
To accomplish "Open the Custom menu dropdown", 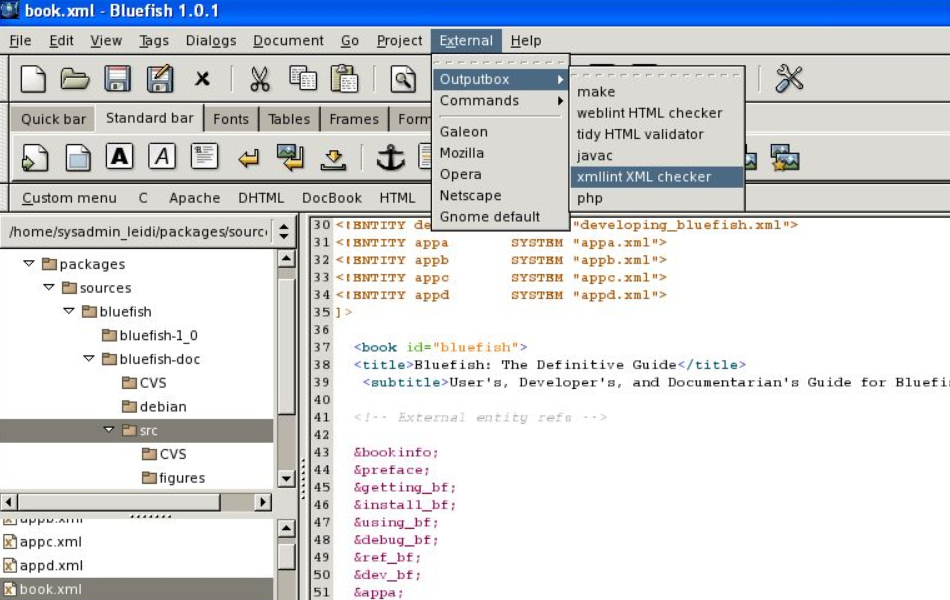I will (x=69, y=198).
